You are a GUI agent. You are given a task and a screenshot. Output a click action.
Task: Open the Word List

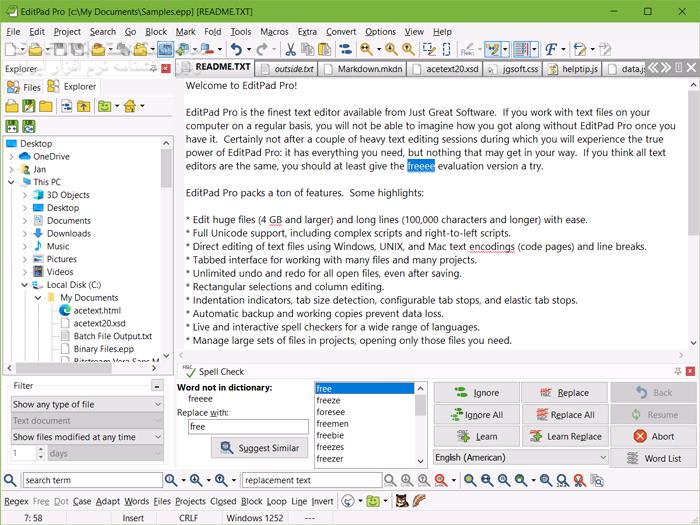click(x=654, y=458)
